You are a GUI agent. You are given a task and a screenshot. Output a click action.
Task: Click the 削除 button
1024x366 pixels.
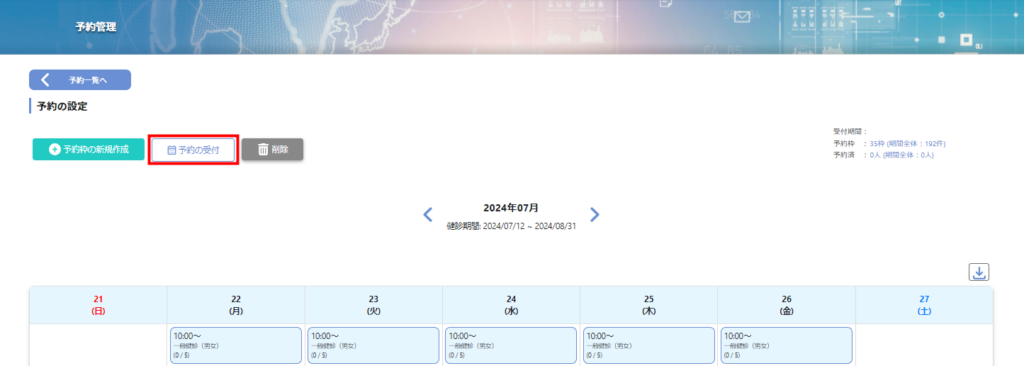pos(272,150)
